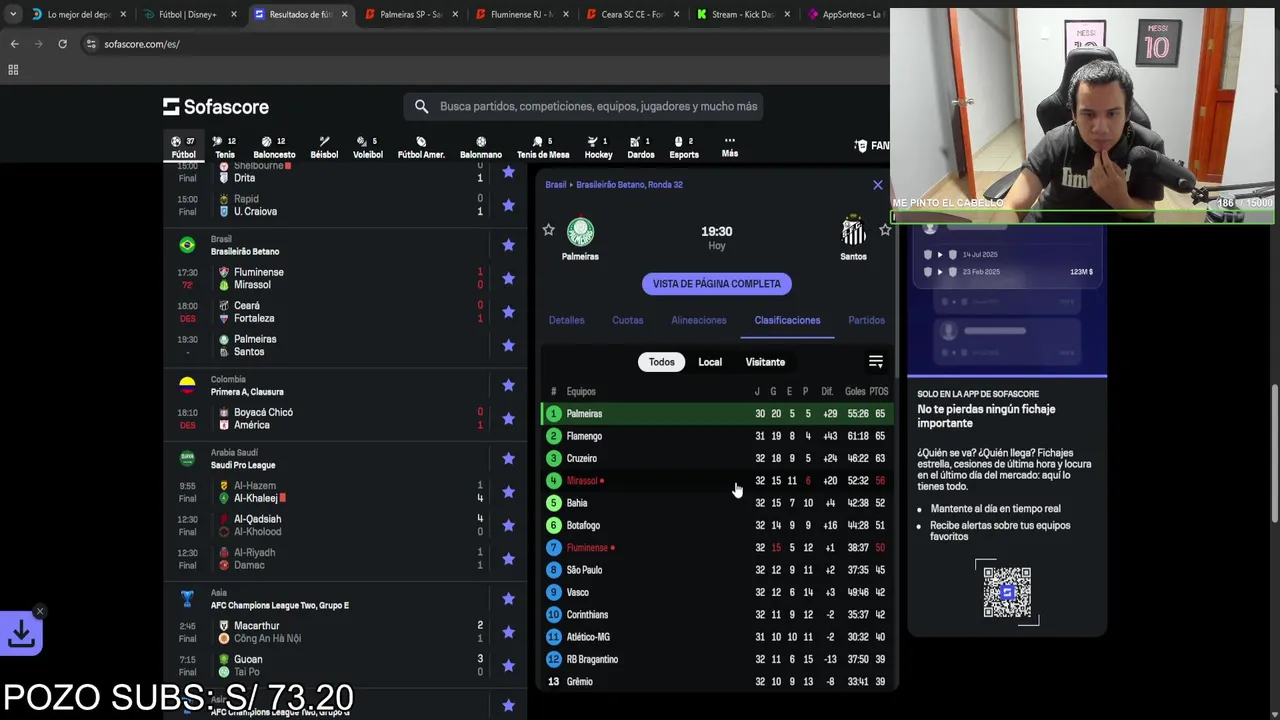Open the Dardos sport category
The image size is (1280, 720).
pyautogui.click(x=641, y=147)
